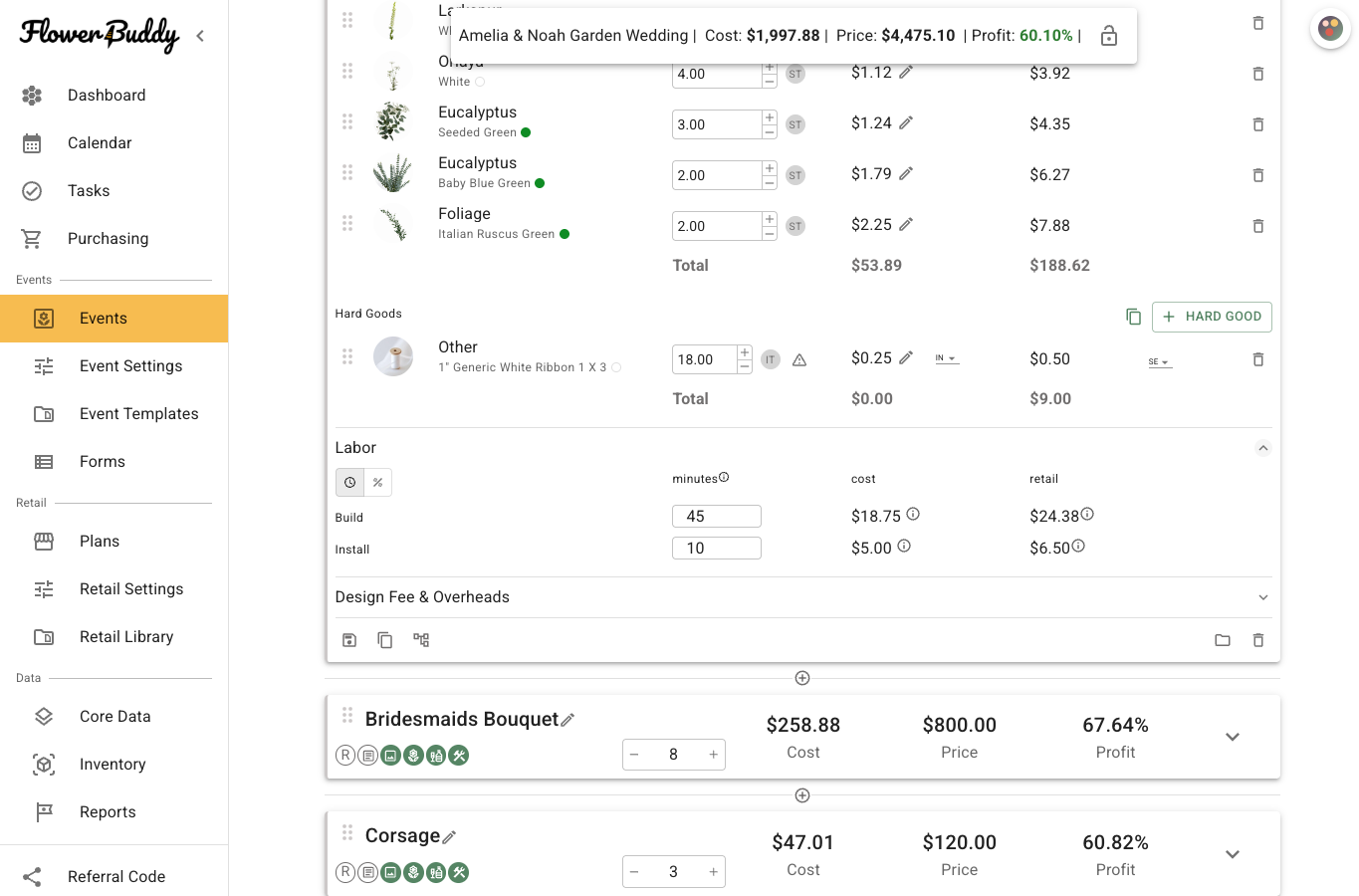The width and height of the screenshot is (1359, 896).
Task: Collapse the sidebar with the arrow
Action: pos(200,36)
